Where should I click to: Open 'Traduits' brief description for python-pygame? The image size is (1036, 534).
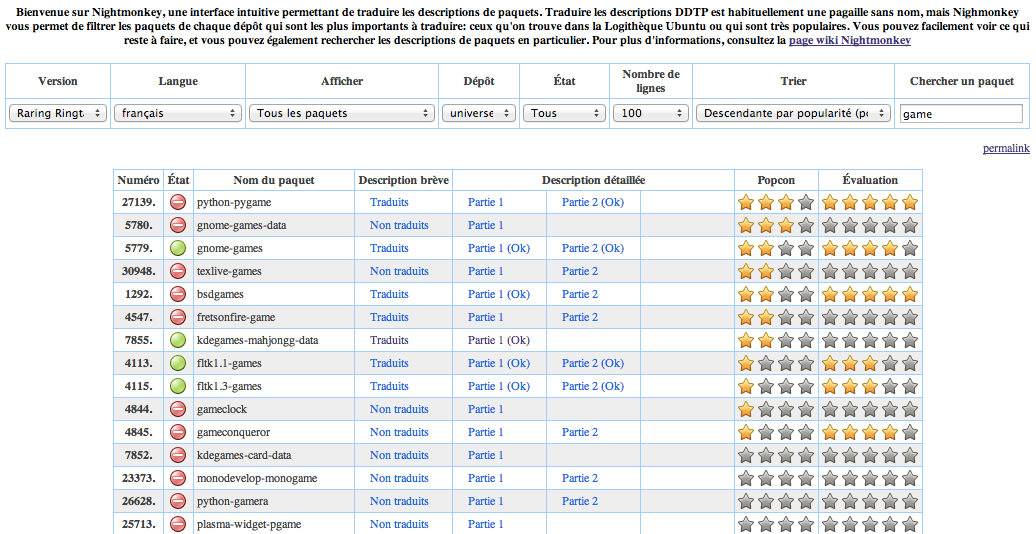(389, 202)
